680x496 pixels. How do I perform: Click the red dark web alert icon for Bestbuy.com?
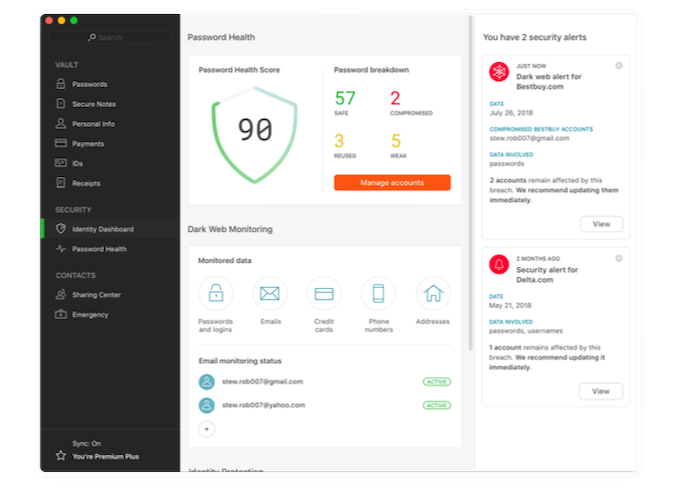(x=499, y=72)
